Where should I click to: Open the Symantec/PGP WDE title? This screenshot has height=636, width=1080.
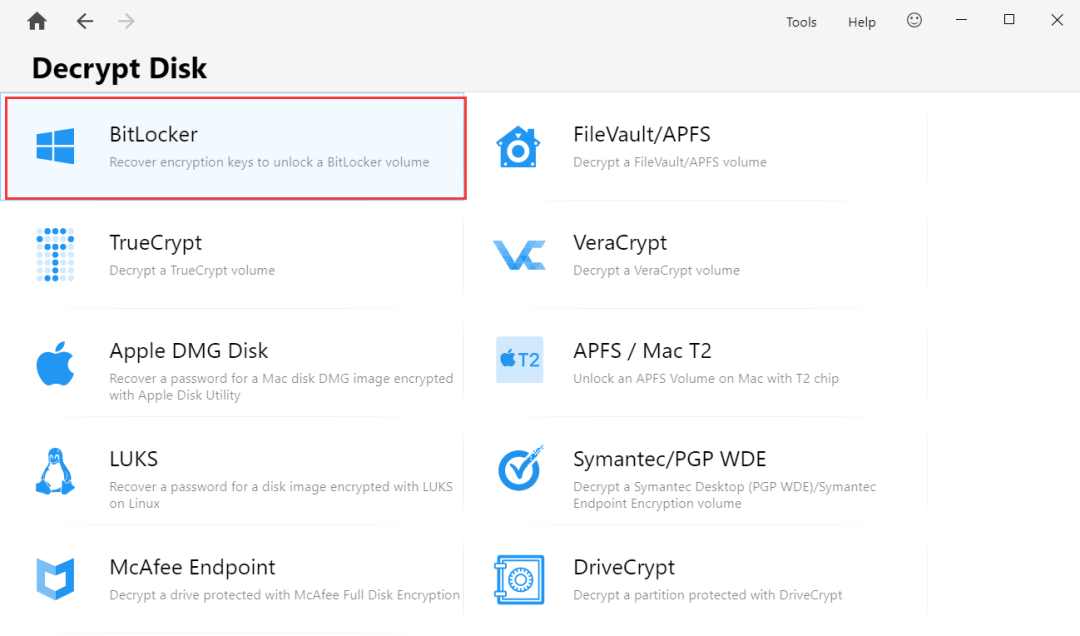pyautogui.click(x=669, y=459)
